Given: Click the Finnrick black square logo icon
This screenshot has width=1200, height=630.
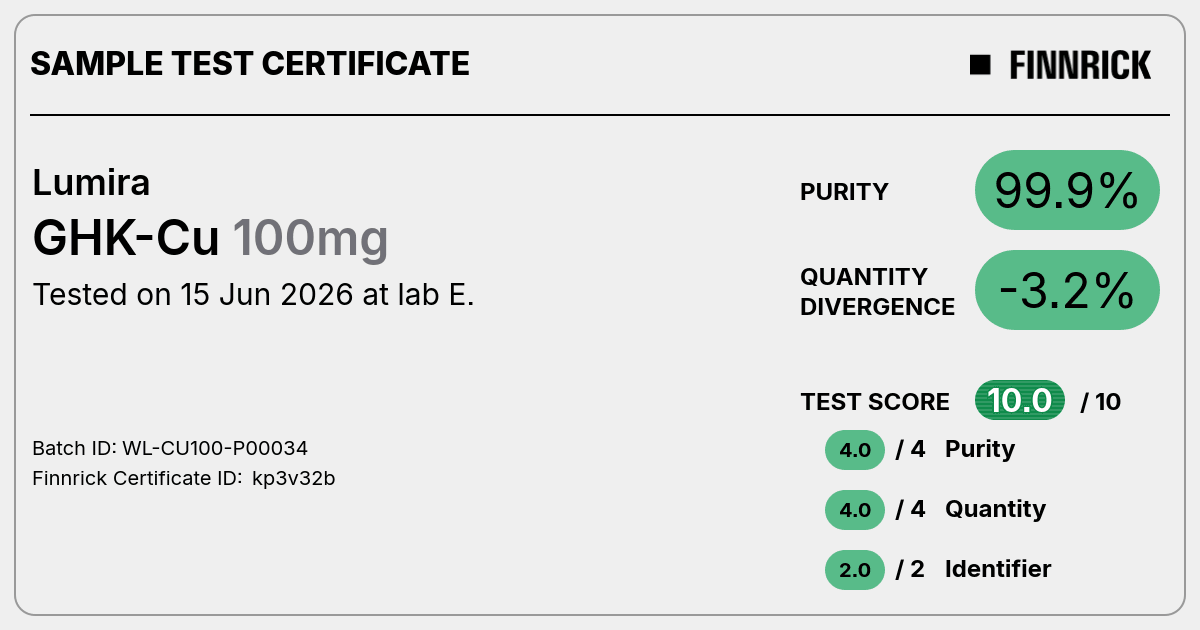Looking at the screenshot, I should (980, 65).
